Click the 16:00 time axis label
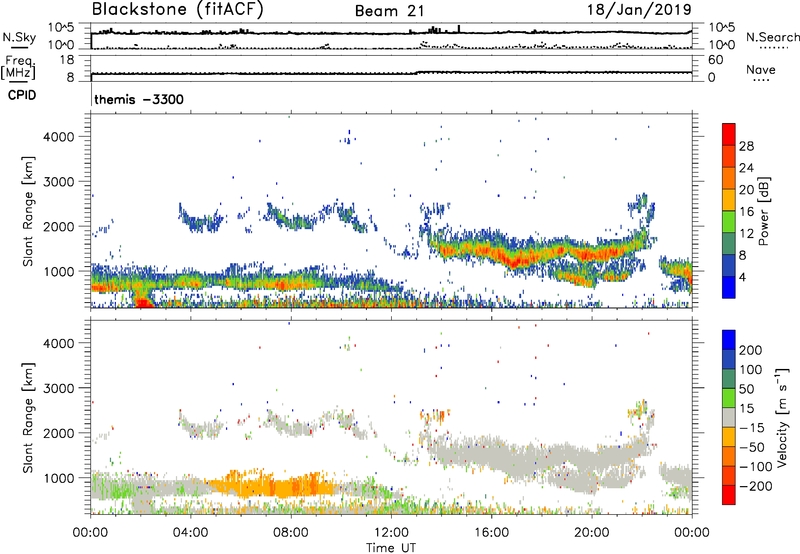Screen dimensions: 800x554 click(x=491, y=533)
